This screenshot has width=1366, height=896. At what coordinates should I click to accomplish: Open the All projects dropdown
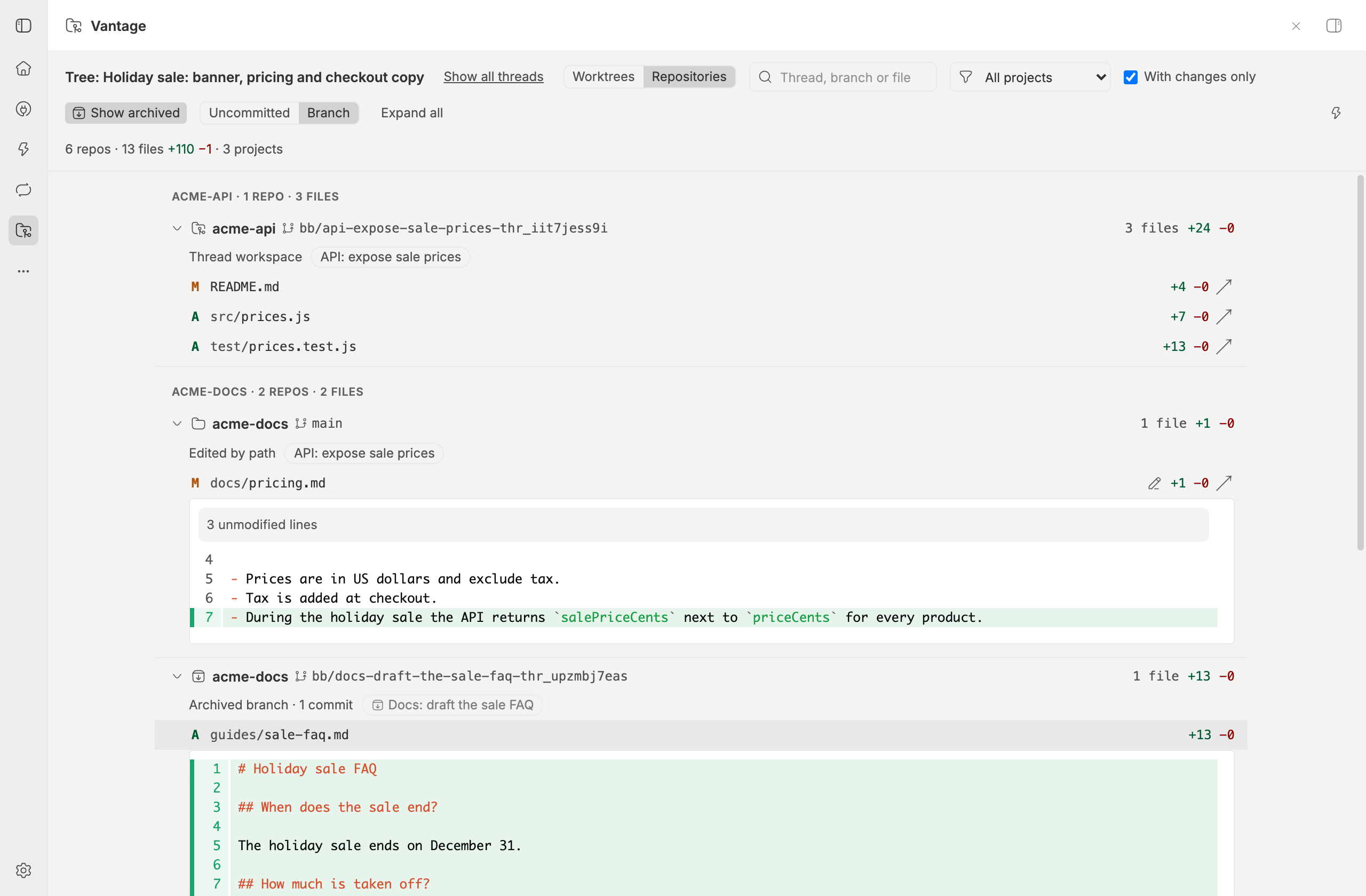click(x=1030, y=77)
